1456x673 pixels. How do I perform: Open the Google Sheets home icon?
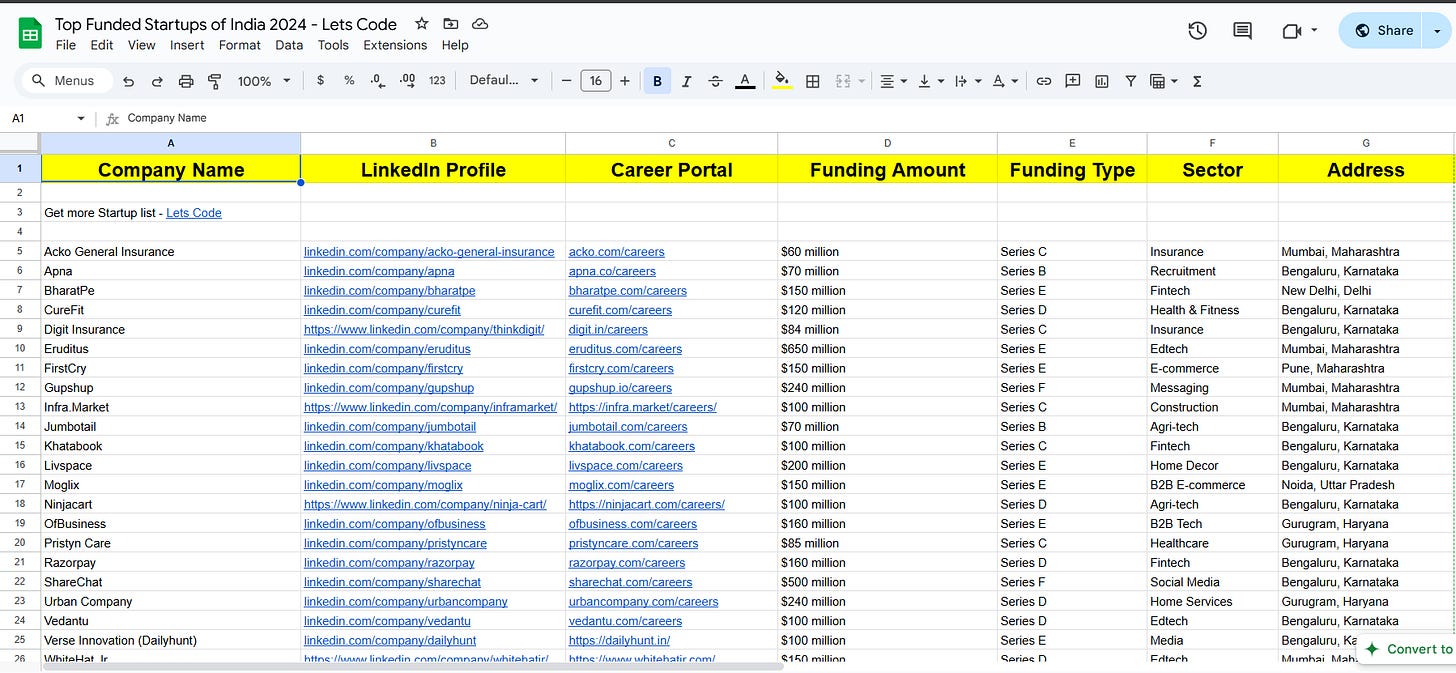tap(30, 34)
